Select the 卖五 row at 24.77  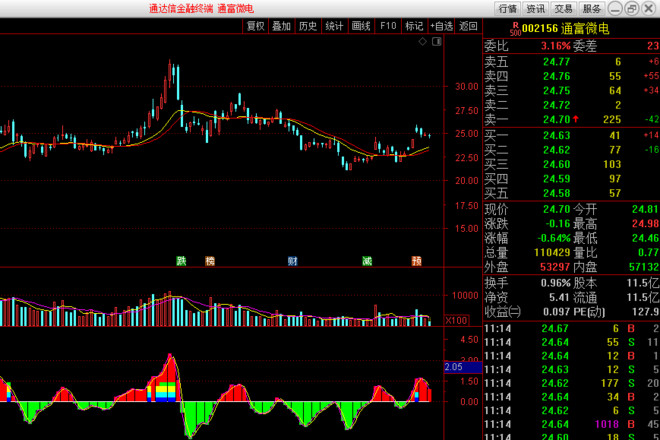click(x=572, y=62)
